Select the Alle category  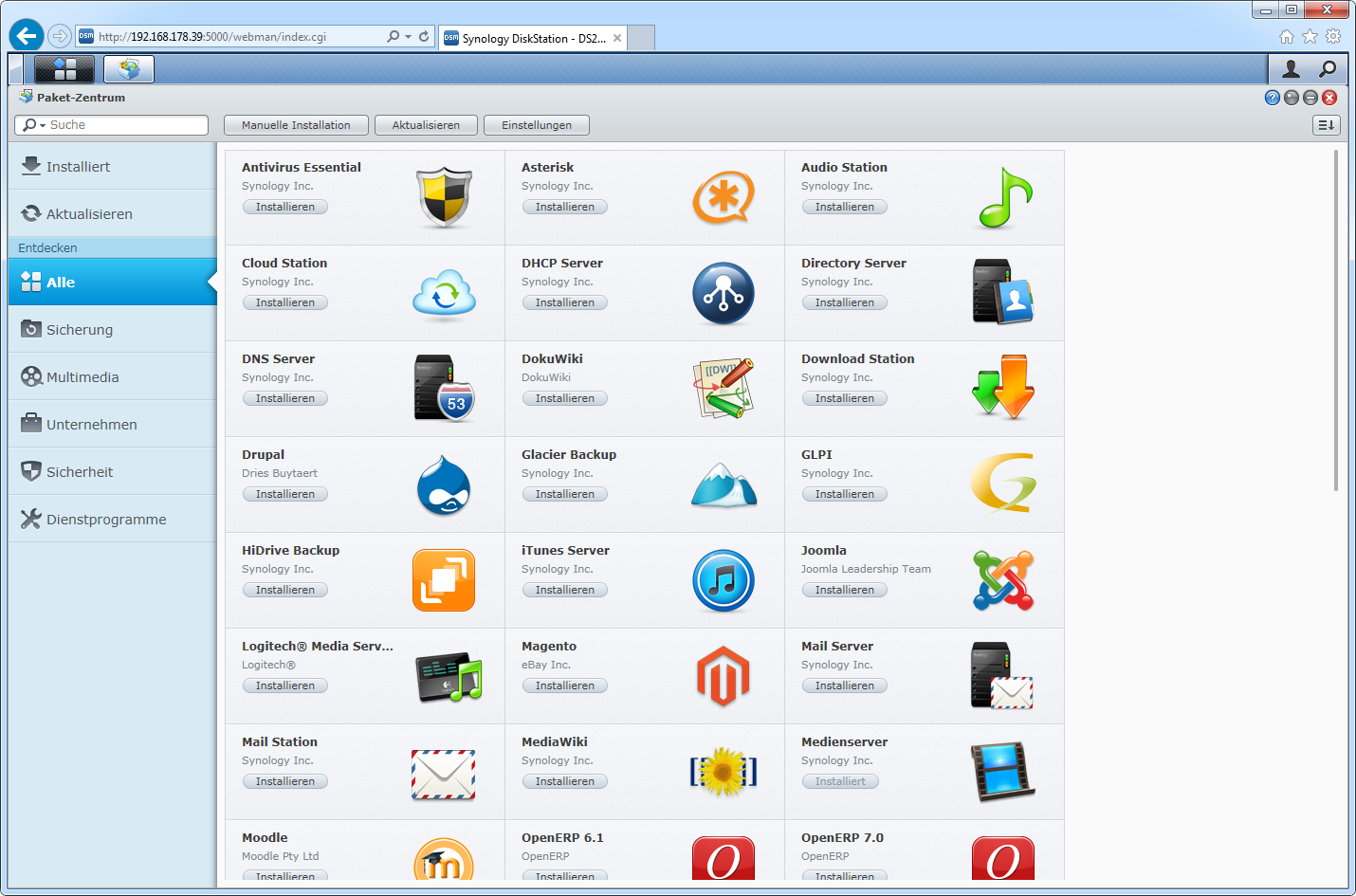[113, 282]
